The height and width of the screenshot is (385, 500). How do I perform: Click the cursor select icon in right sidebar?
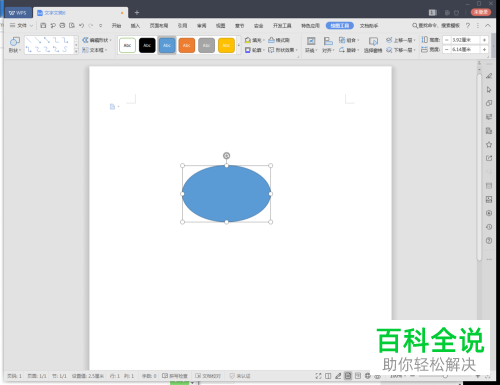point(489,89)
